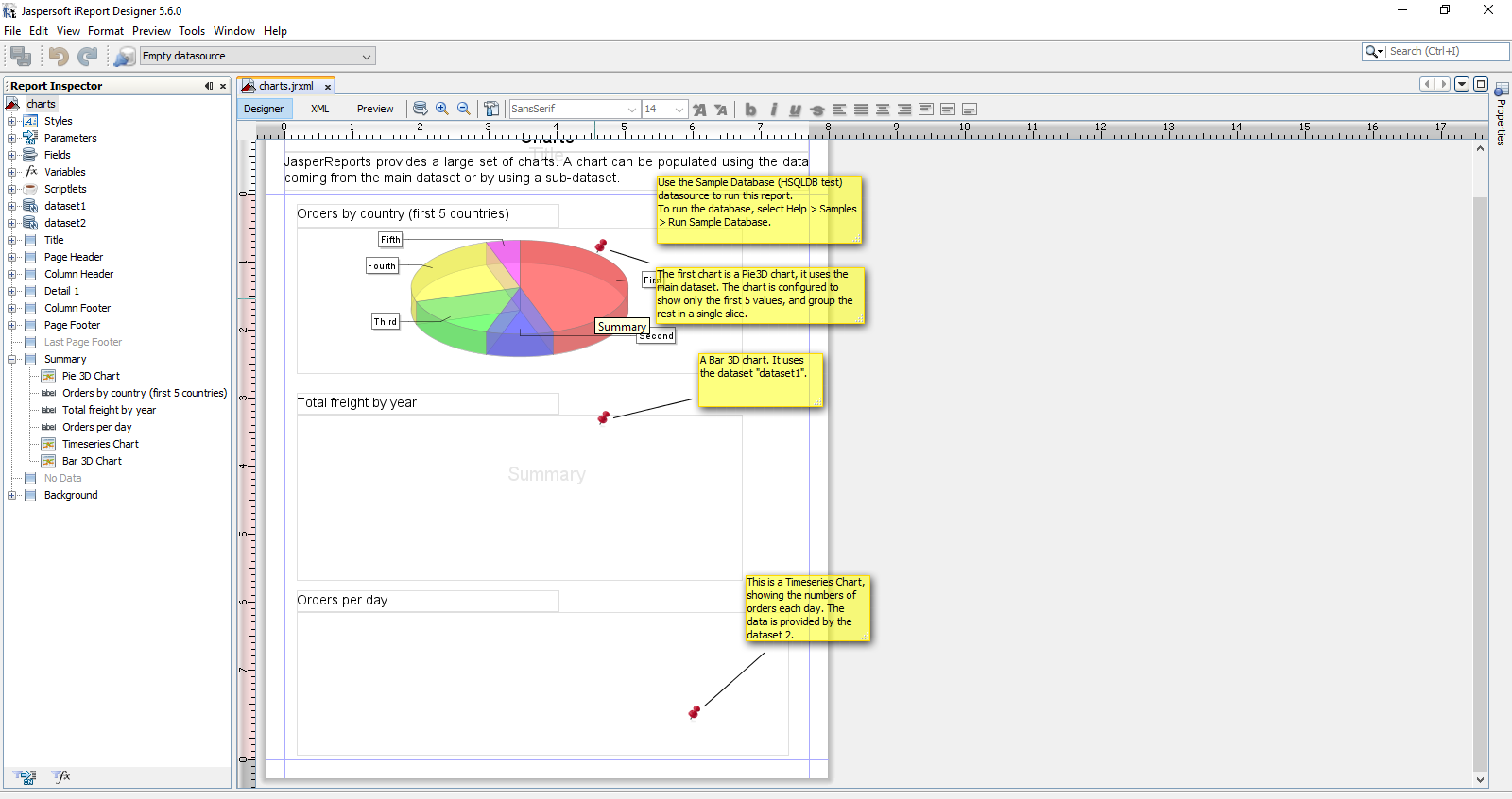Click the sort-elements icon below the inspector tree

[26, 777]
